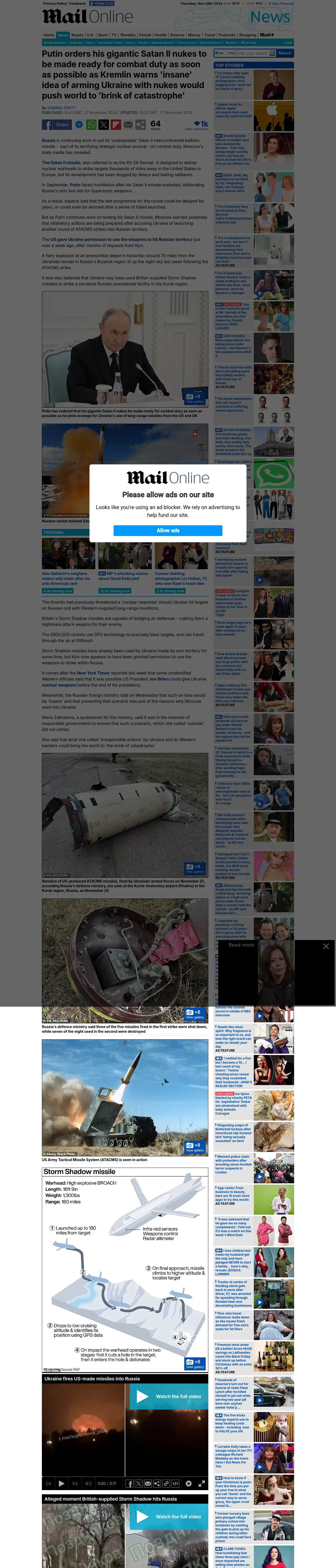Screen dimensions: 336x1568
Task: Share the article by email
Action: point(128,124)
